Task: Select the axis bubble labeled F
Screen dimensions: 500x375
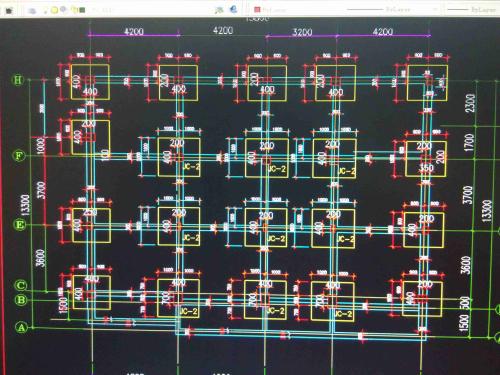Action: point(19,156)
